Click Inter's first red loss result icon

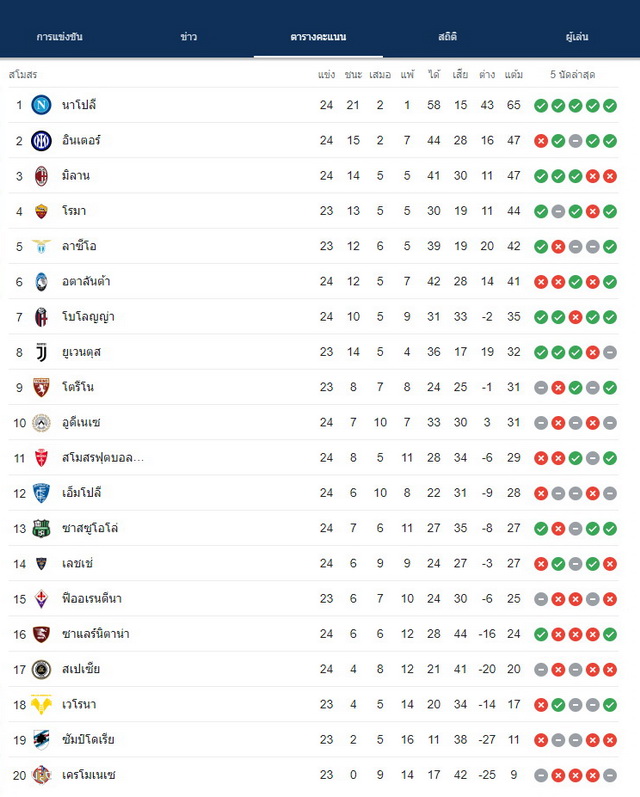tap(541, 141)
